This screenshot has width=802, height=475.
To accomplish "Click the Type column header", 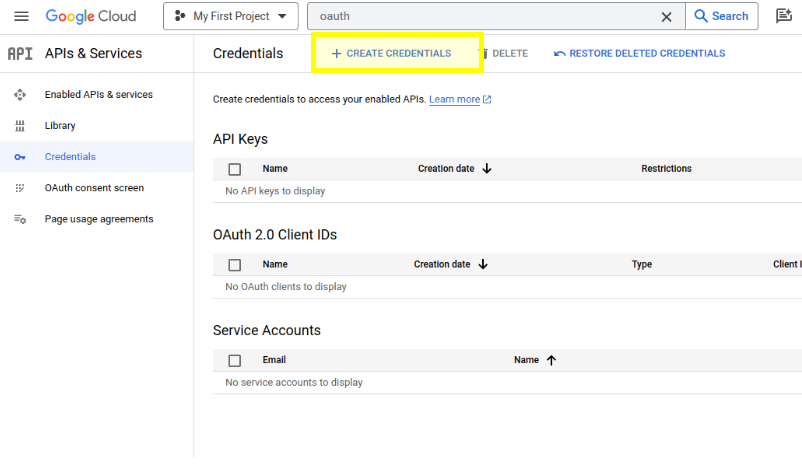I will tap(642, 264).
